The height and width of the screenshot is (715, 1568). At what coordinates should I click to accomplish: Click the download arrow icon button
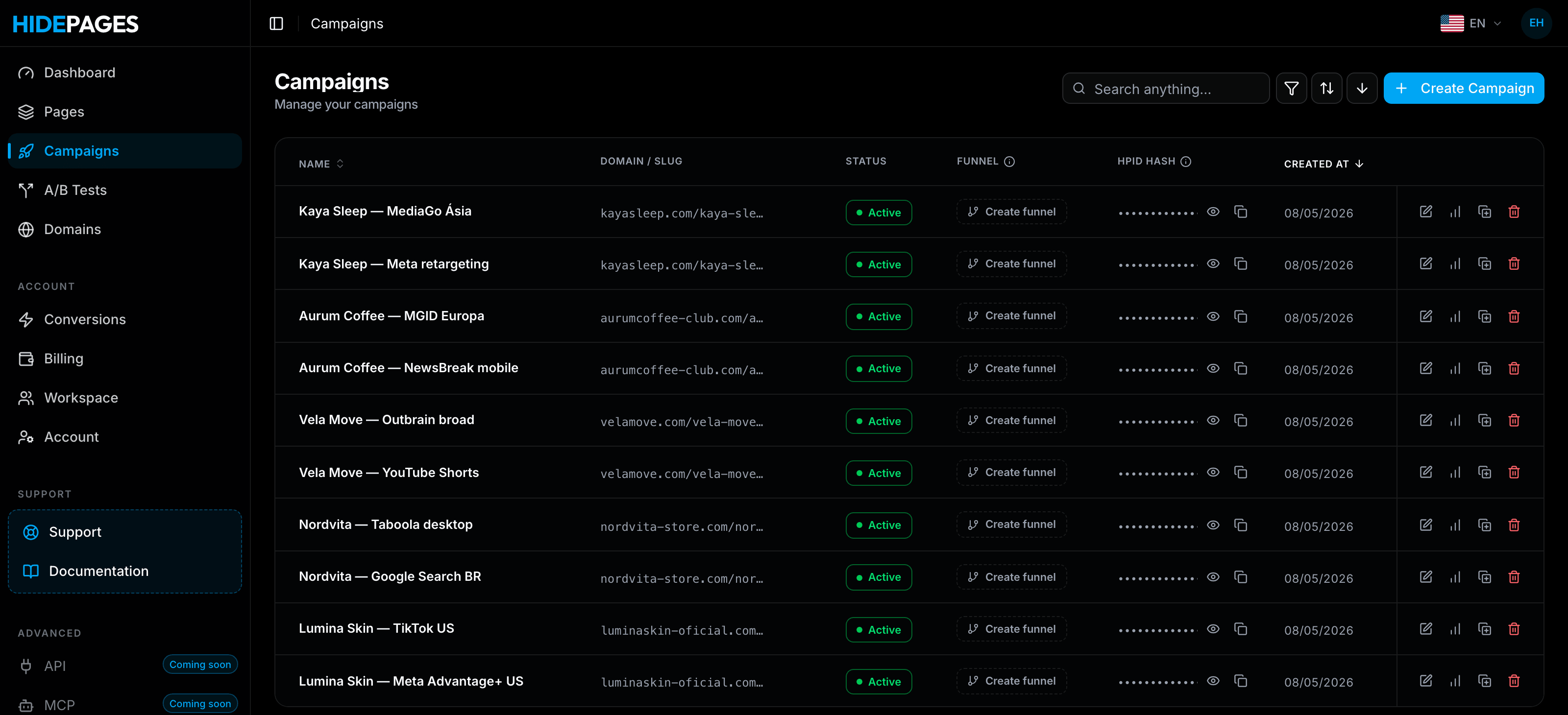pyautogui.click(x=1362, y=88)
